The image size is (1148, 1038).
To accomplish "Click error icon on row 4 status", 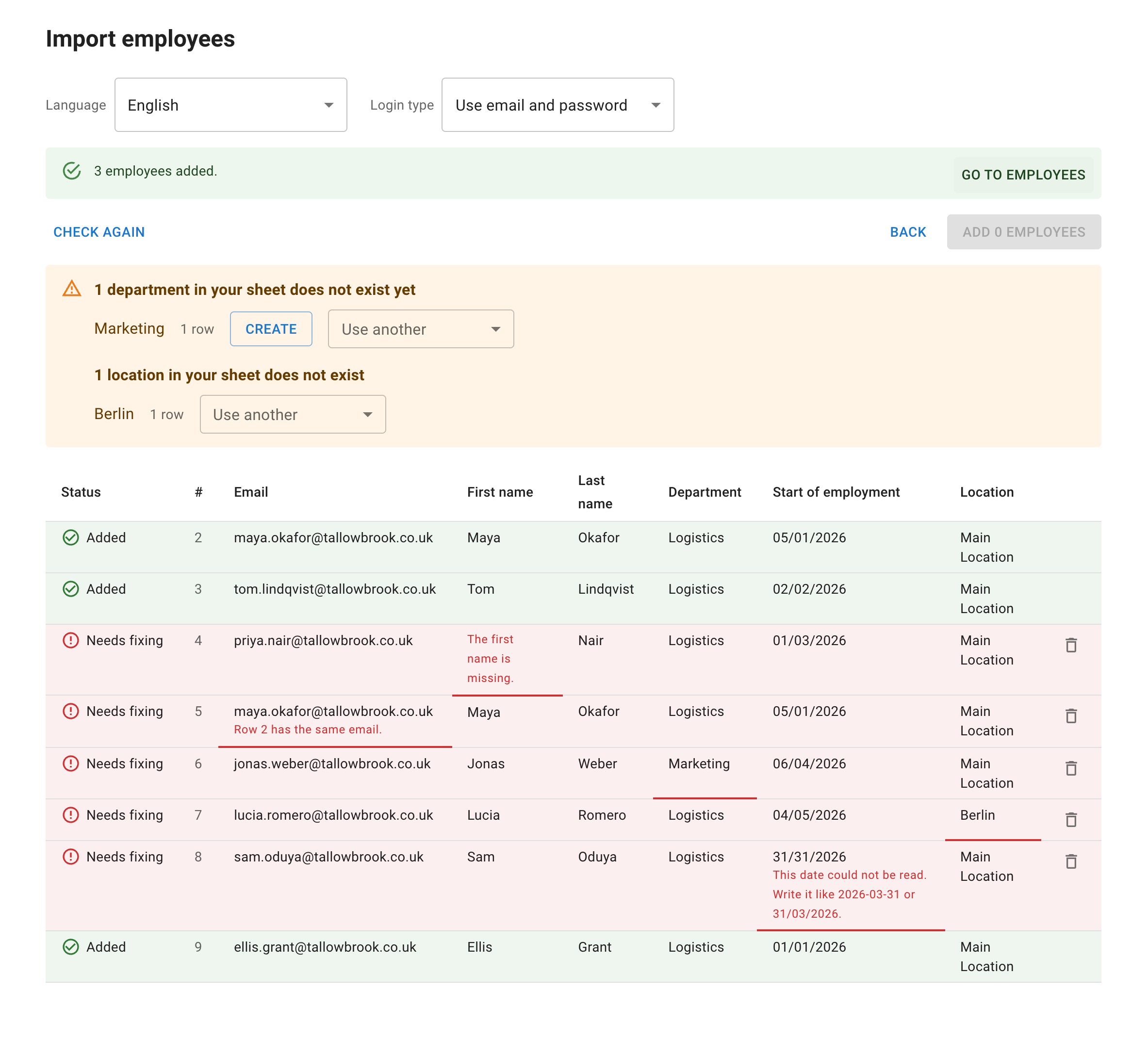I will pyautogui.click(x=71, y=641).
